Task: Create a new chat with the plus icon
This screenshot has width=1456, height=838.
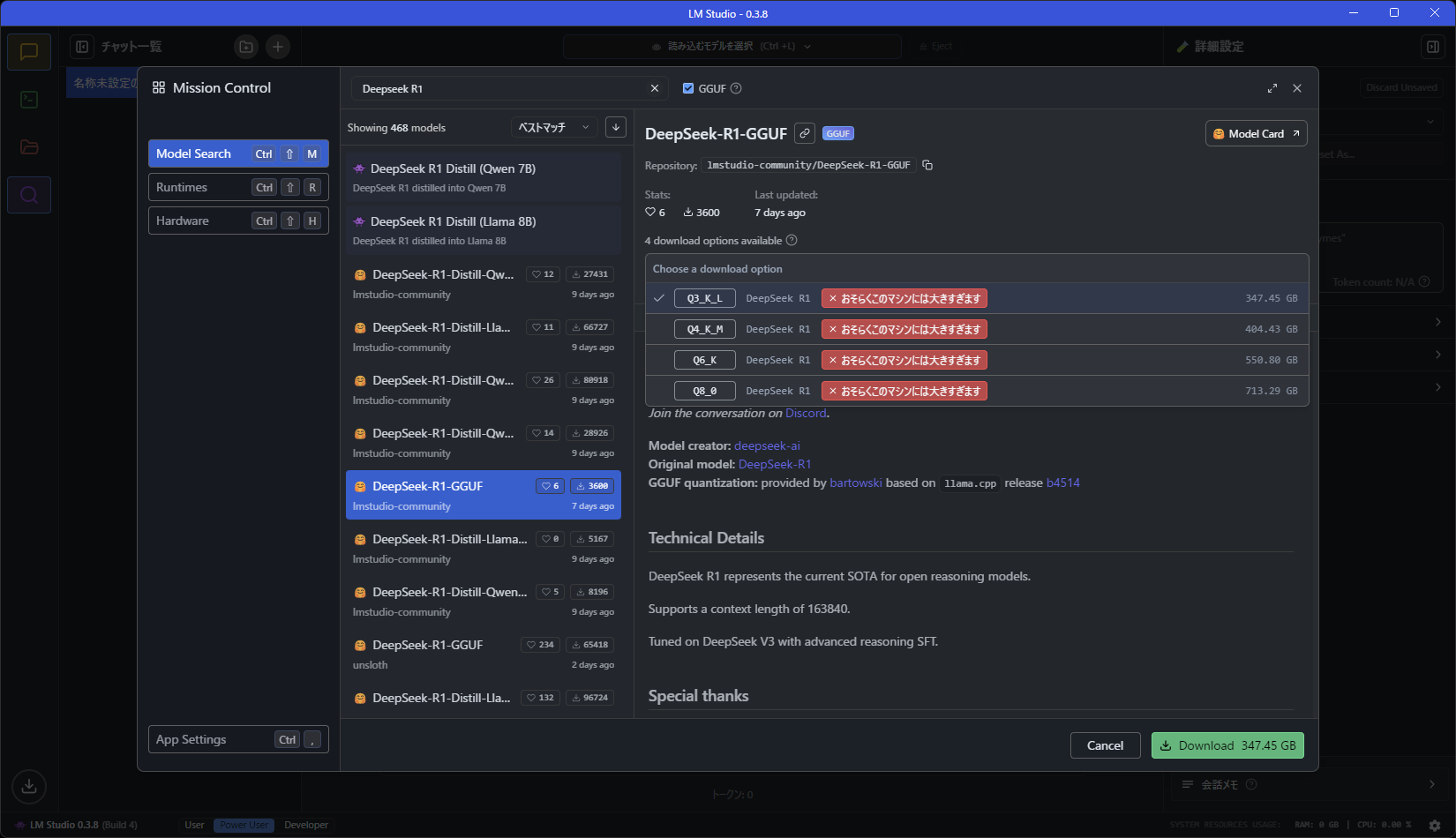Action: pos(278,46)
